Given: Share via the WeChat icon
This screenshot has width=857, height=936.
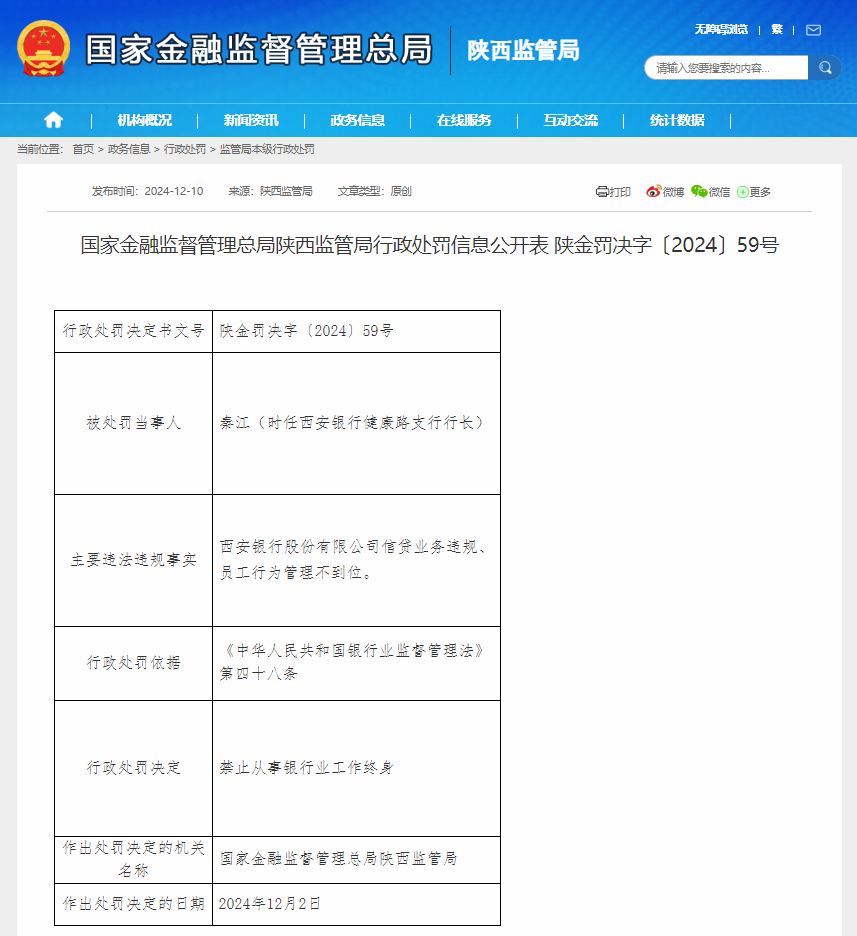Looking at the screenshot, I should click(x=699, y=192).
